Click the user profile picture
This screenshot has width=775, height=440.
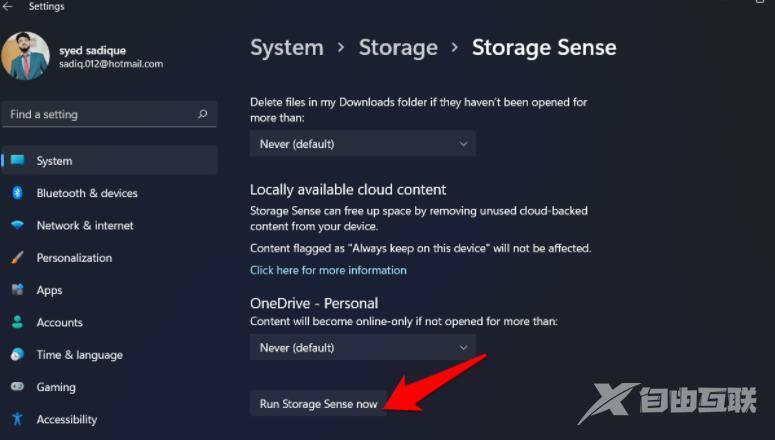click(26, 56)
